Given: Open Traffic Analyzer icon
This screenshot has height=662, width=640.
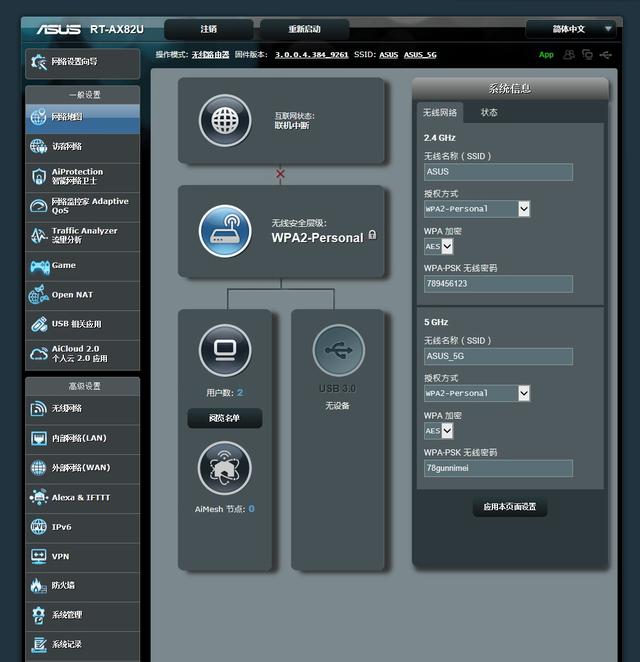Looking at the screenshot, I should [x=38, y=236].
